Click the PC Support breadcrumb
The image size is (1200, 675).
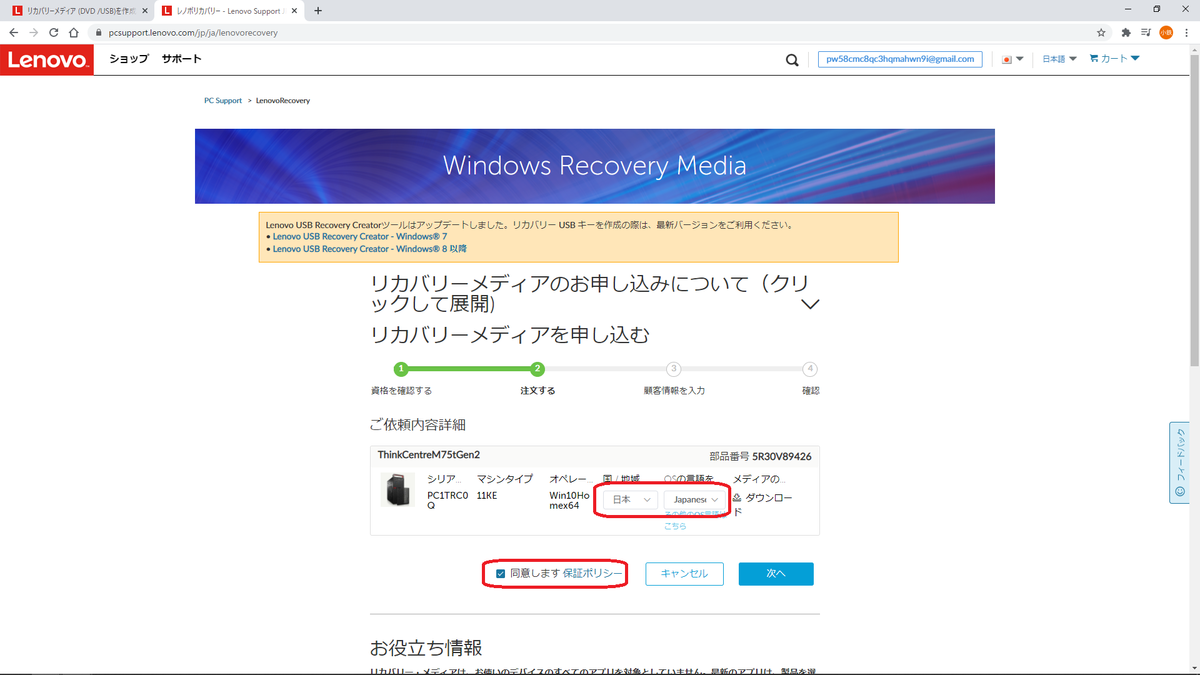[x=223, y=101]
